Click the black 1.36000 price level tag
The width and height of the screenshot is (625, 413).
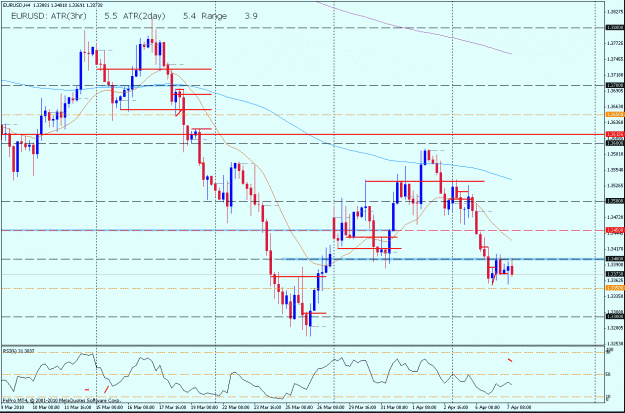coord(615,143)
